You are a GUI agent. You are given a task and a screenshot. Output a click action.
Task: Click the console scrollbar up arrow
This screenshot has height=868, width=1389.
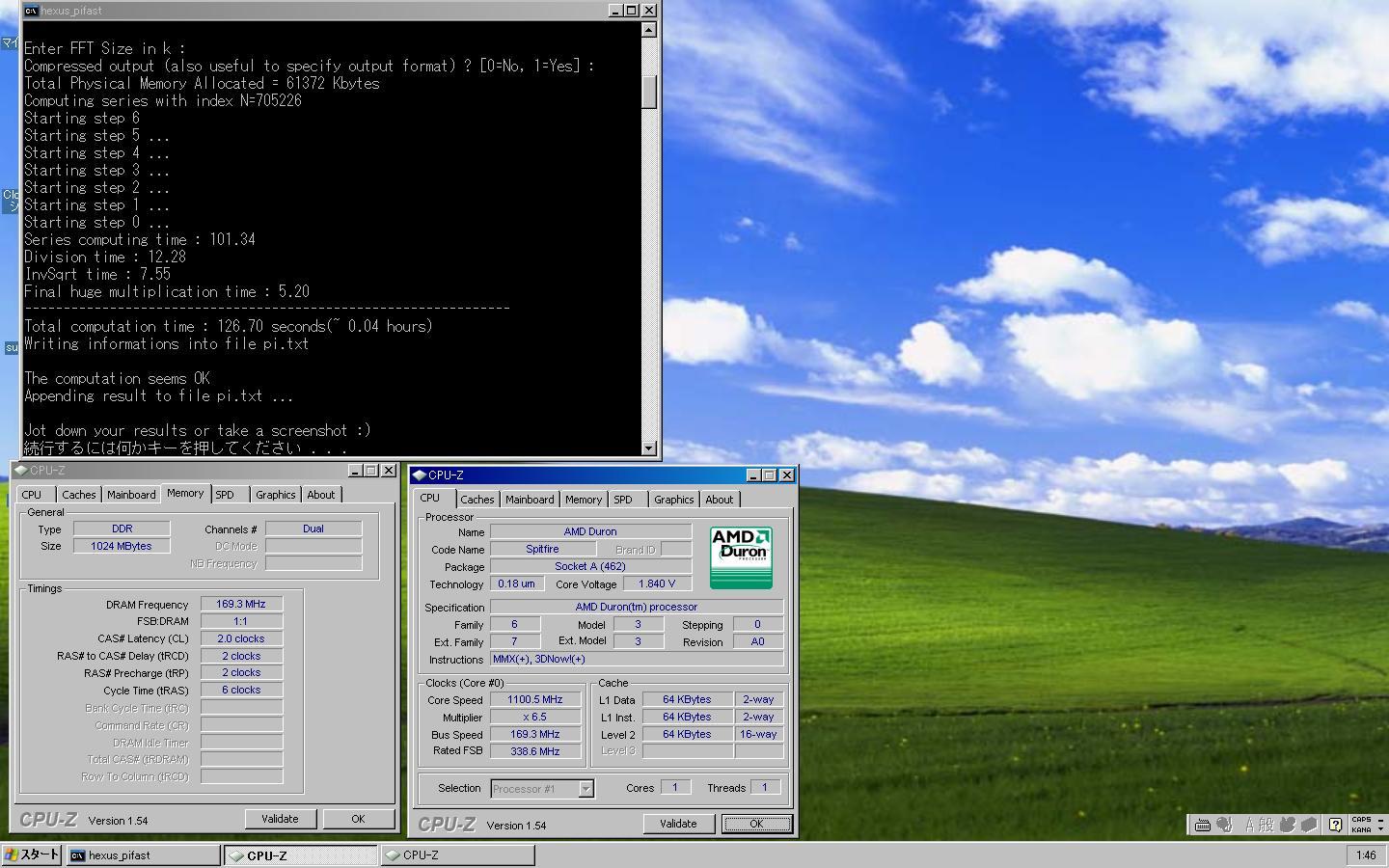coord(649,30)
